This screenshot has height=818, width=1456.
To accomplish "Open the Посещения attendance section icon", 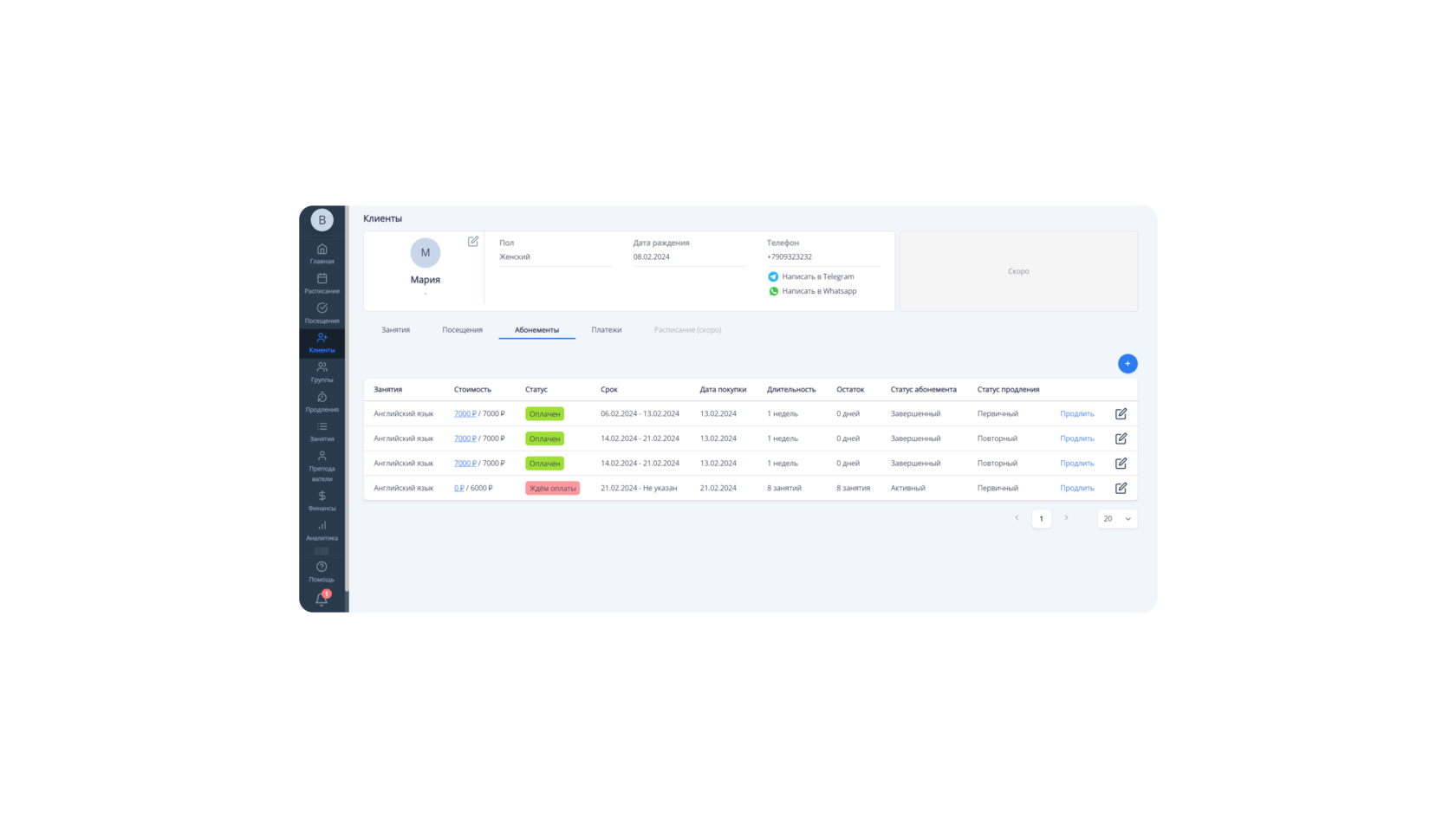I will coord(322,308).
